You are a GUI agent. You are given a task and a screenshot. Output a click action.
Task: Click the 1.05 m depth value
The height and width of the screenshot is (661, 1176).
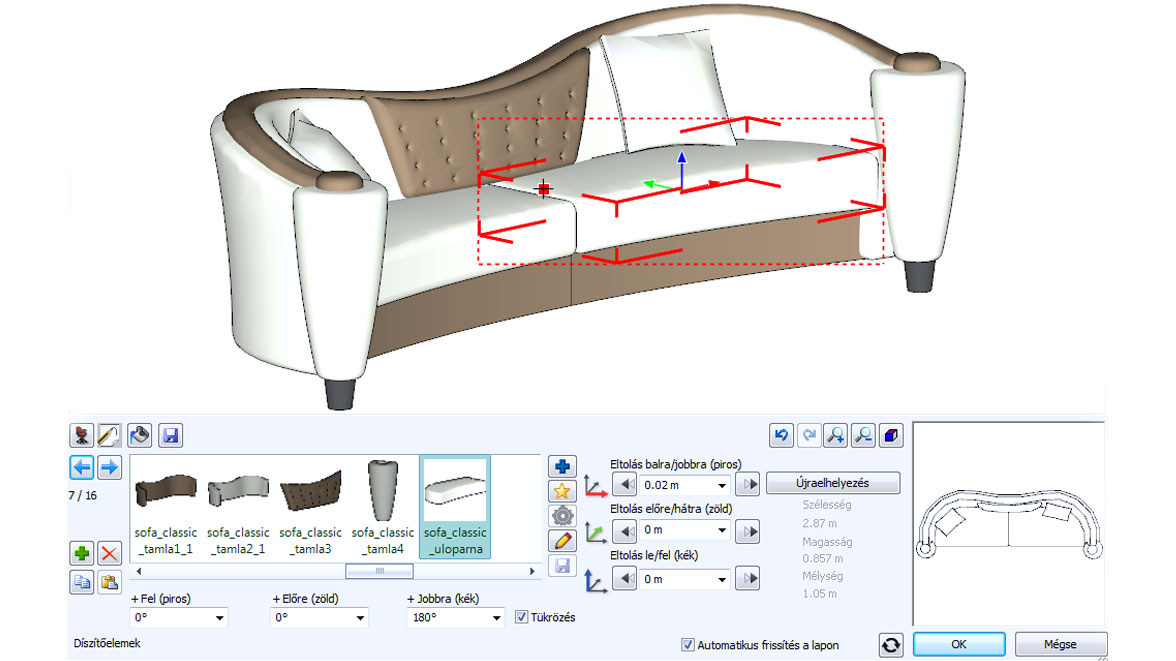tap(819, 593)
